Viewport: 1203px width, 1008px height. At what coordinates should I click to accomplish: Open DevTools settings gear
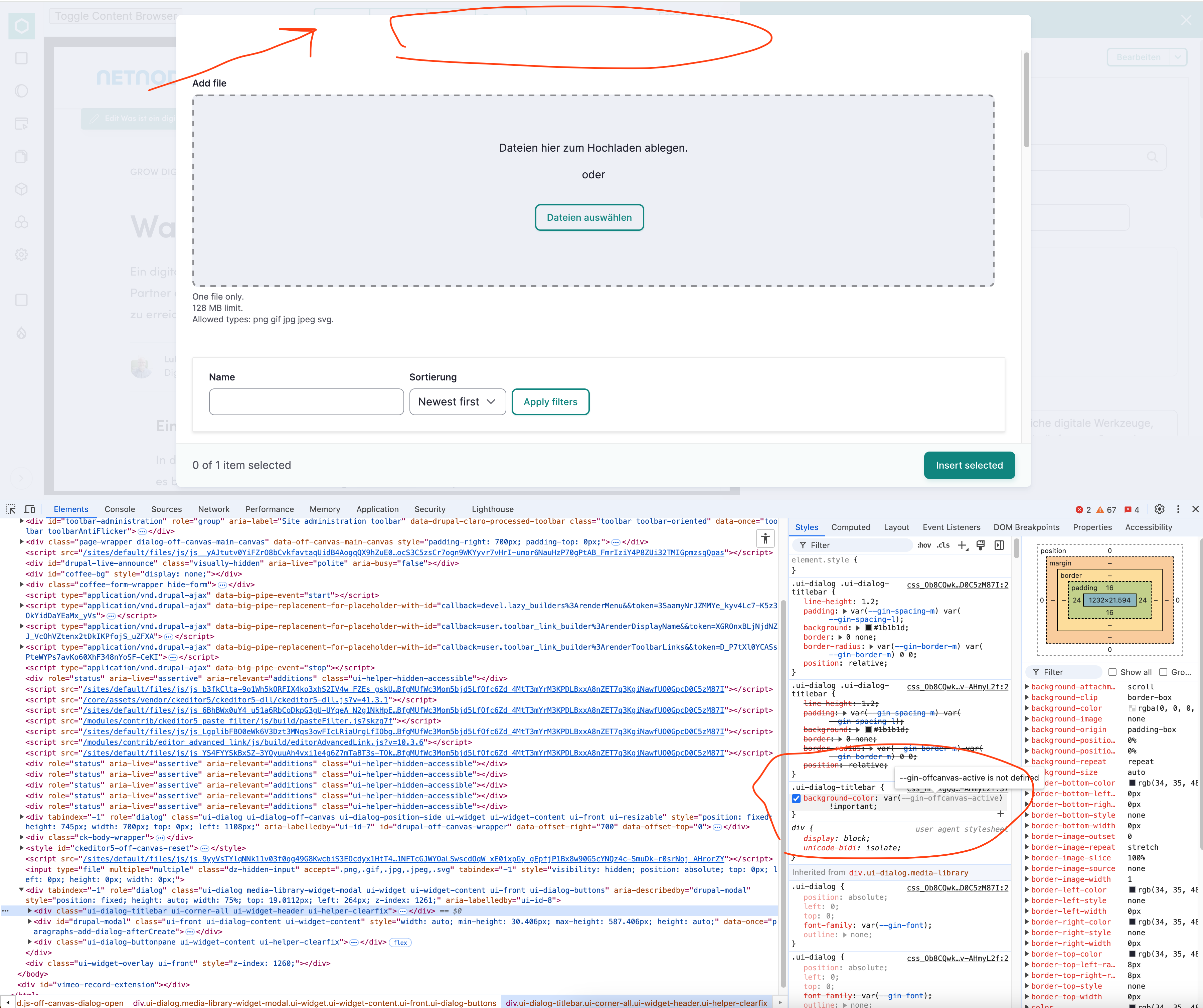coord(1159,509)
